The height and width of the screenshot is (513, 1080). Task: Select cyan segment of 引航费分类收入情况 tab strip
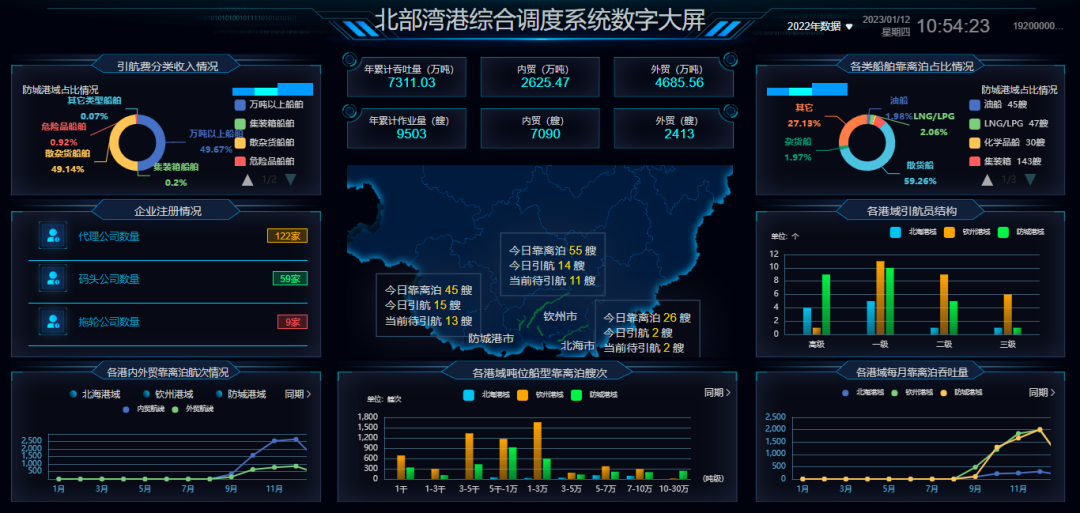click(x=266, y=92)
